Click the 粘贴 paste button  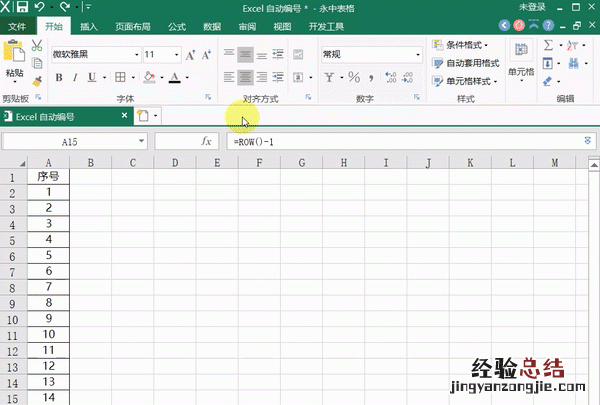pos(14,72)
